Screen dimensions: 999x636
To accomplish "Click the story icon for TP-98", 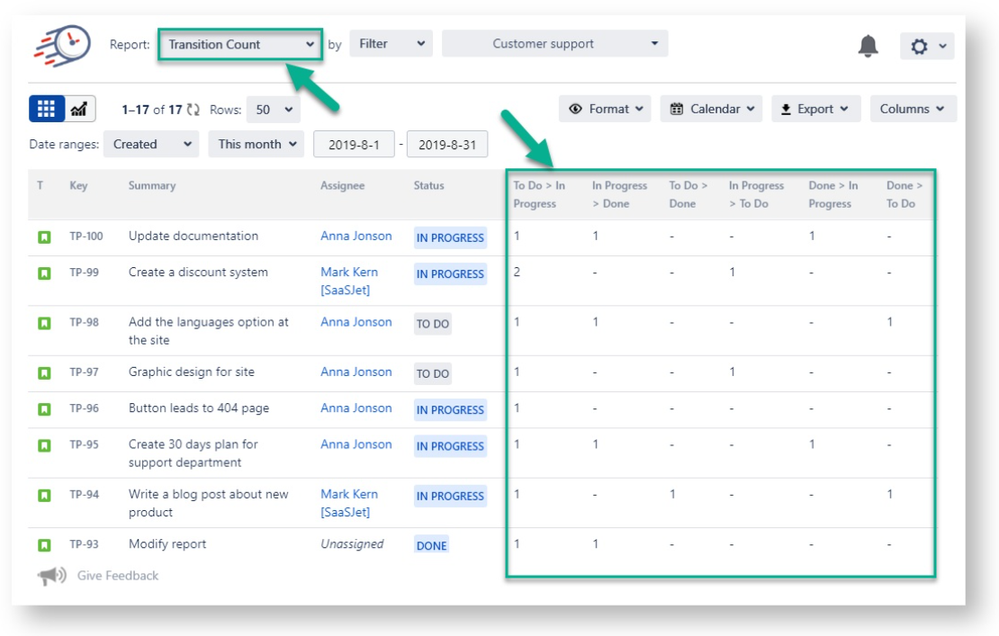I will click(44, 323).
